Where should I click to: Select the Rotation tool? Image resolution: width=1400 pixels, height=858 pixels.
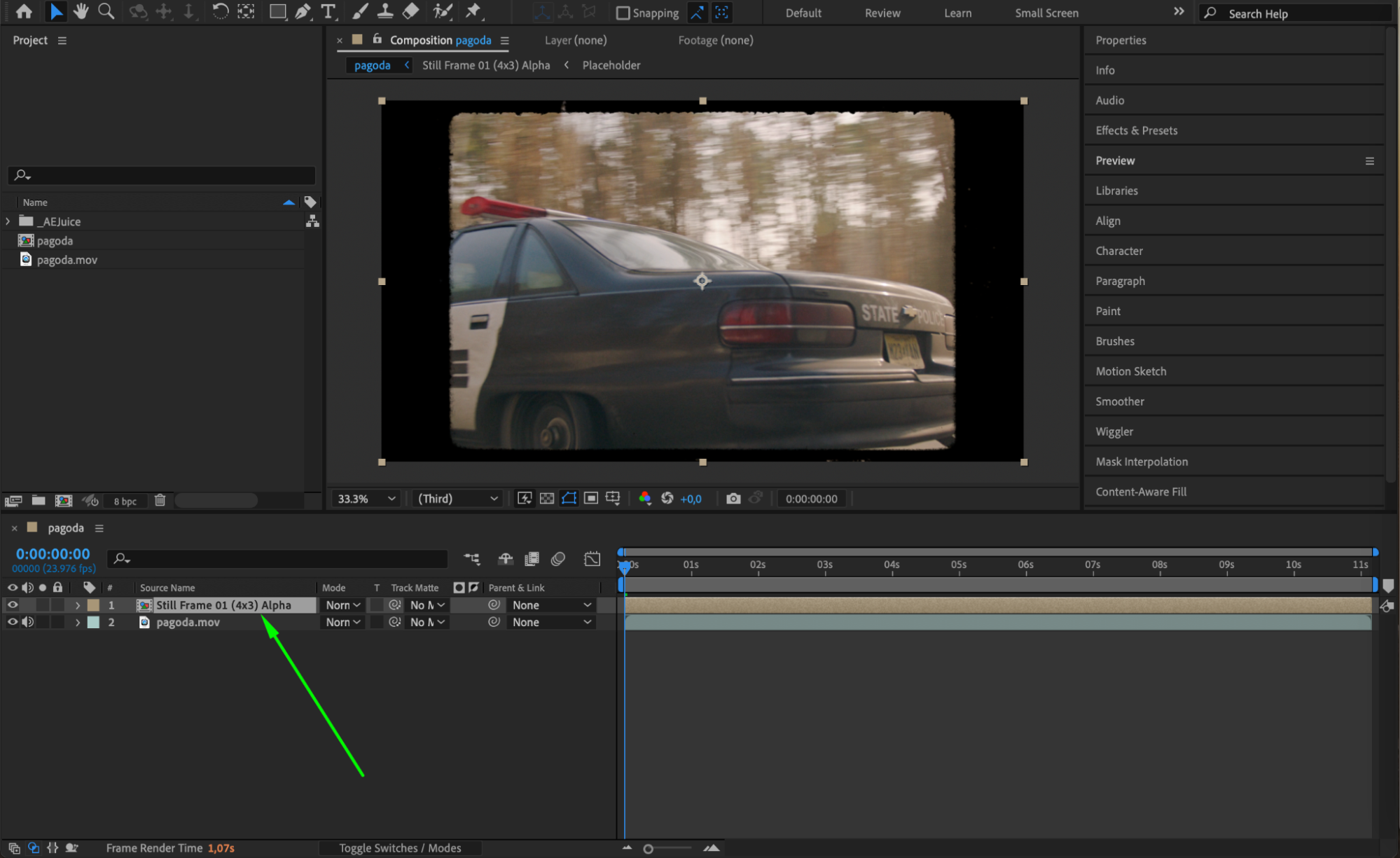tap(220, 11)
